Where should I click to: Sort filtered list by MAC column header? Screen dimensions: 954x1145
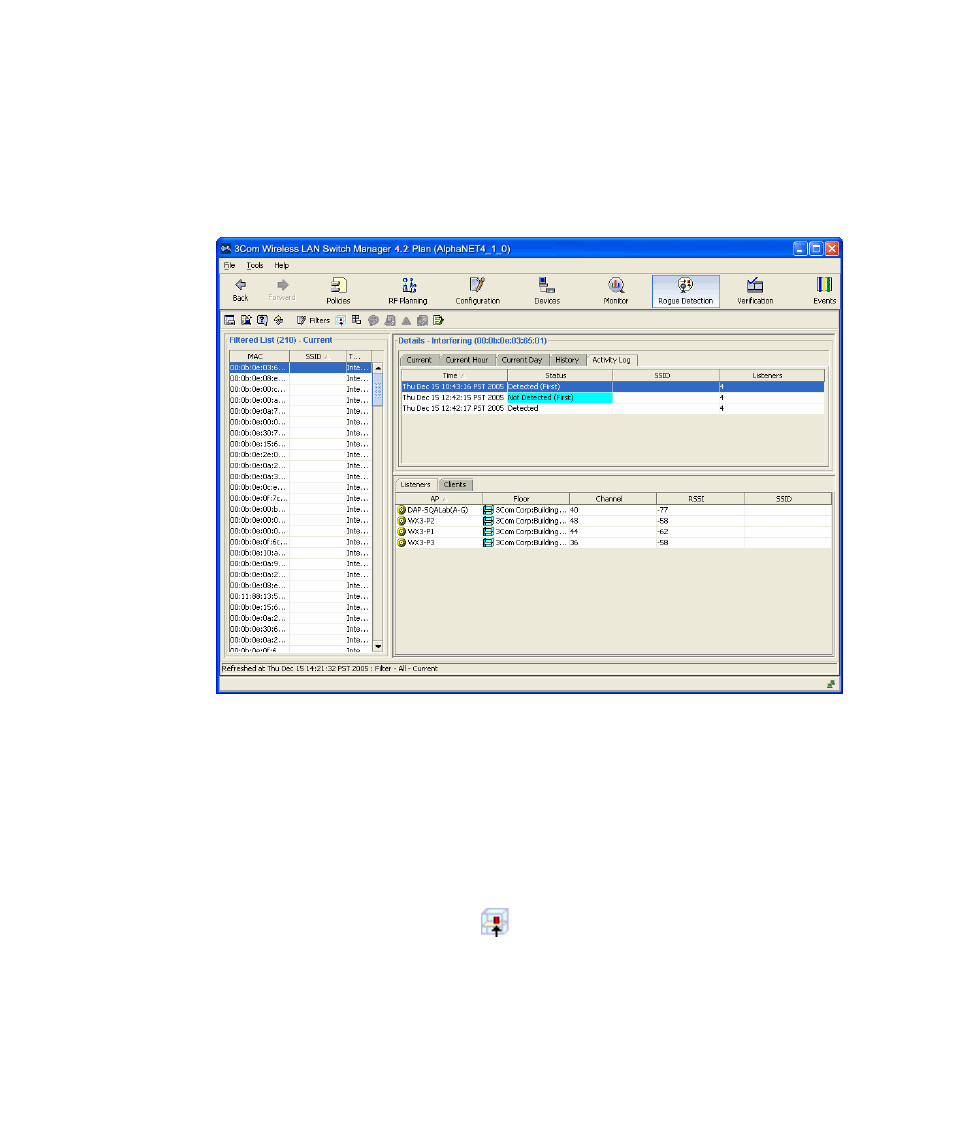(259, 356)
